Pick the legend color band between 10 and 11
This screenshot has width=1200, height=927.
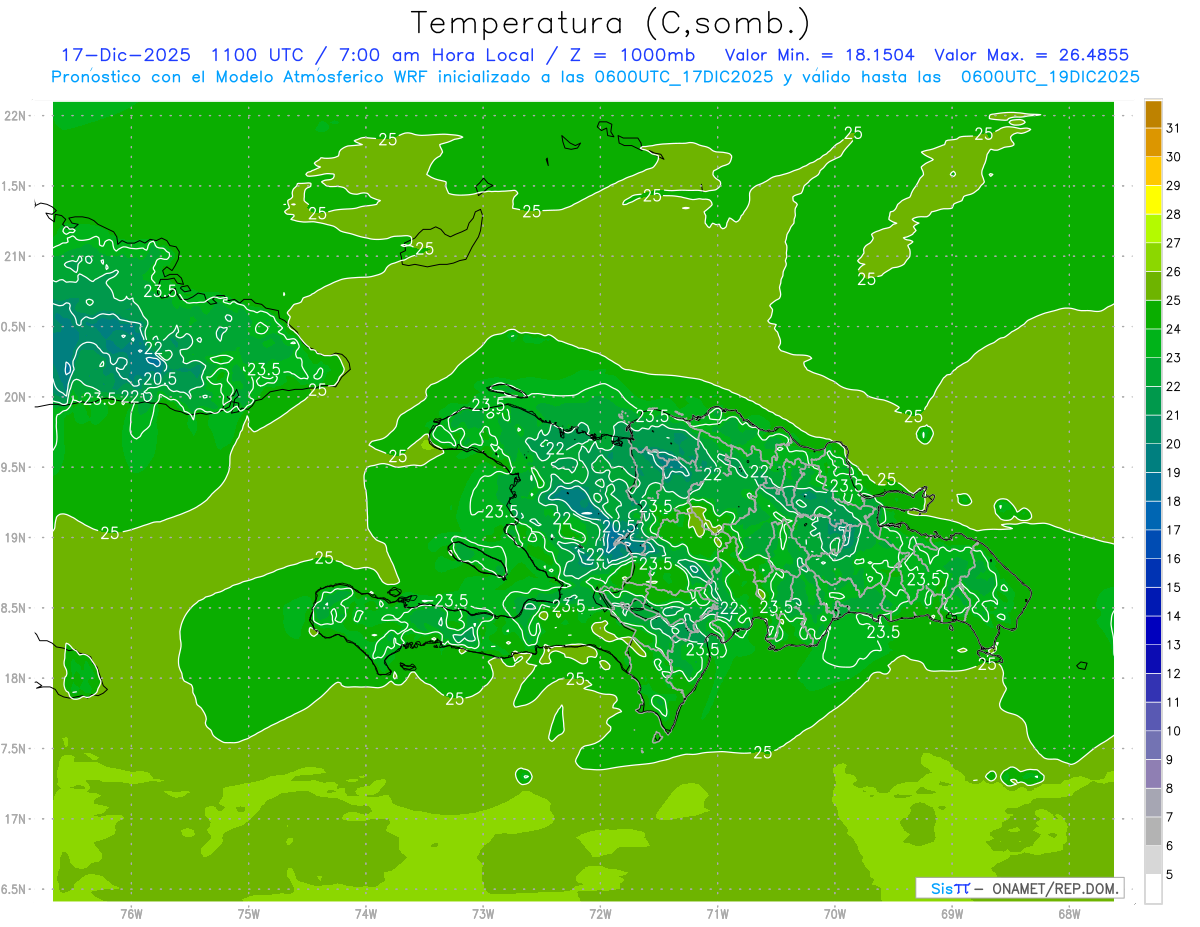click(1153, 717)
